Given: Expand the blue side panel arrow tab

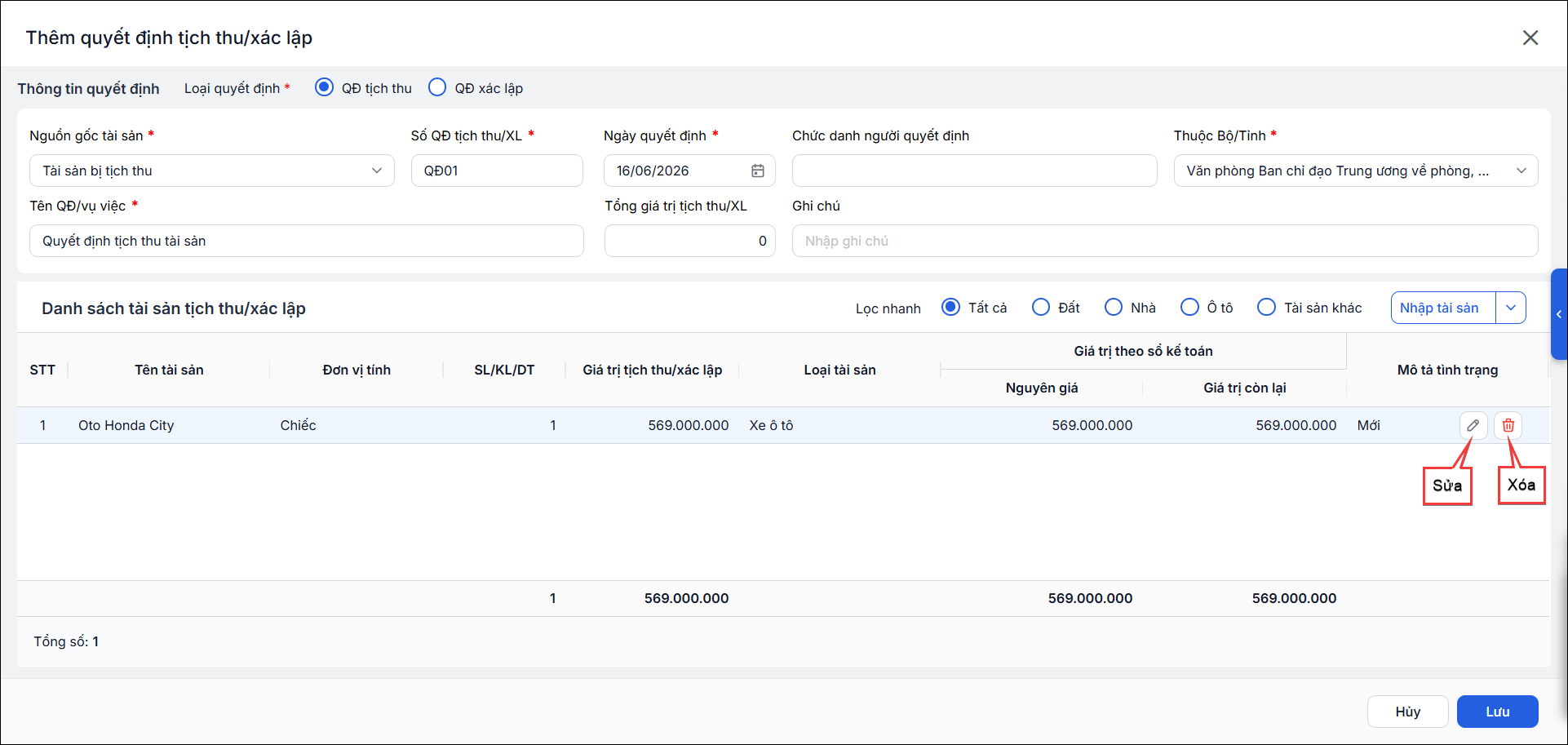Looking at the screenshot, I should [1558, 314].
